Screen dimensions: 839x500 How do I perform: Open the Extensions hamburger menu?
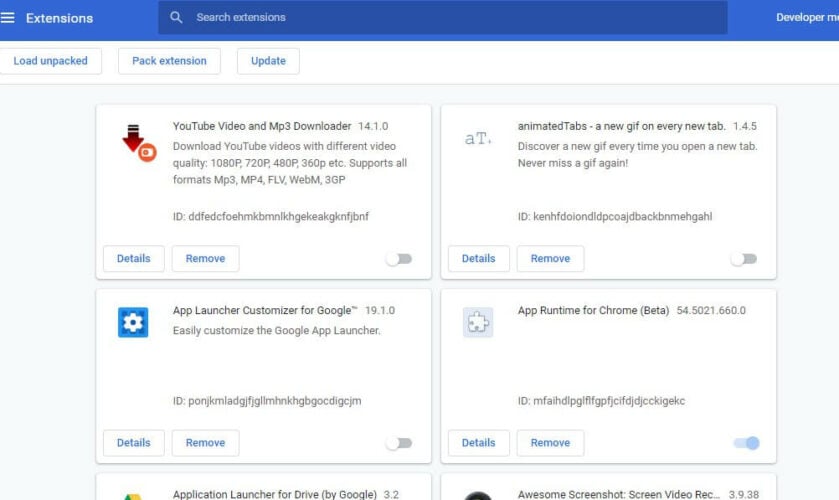7,18
